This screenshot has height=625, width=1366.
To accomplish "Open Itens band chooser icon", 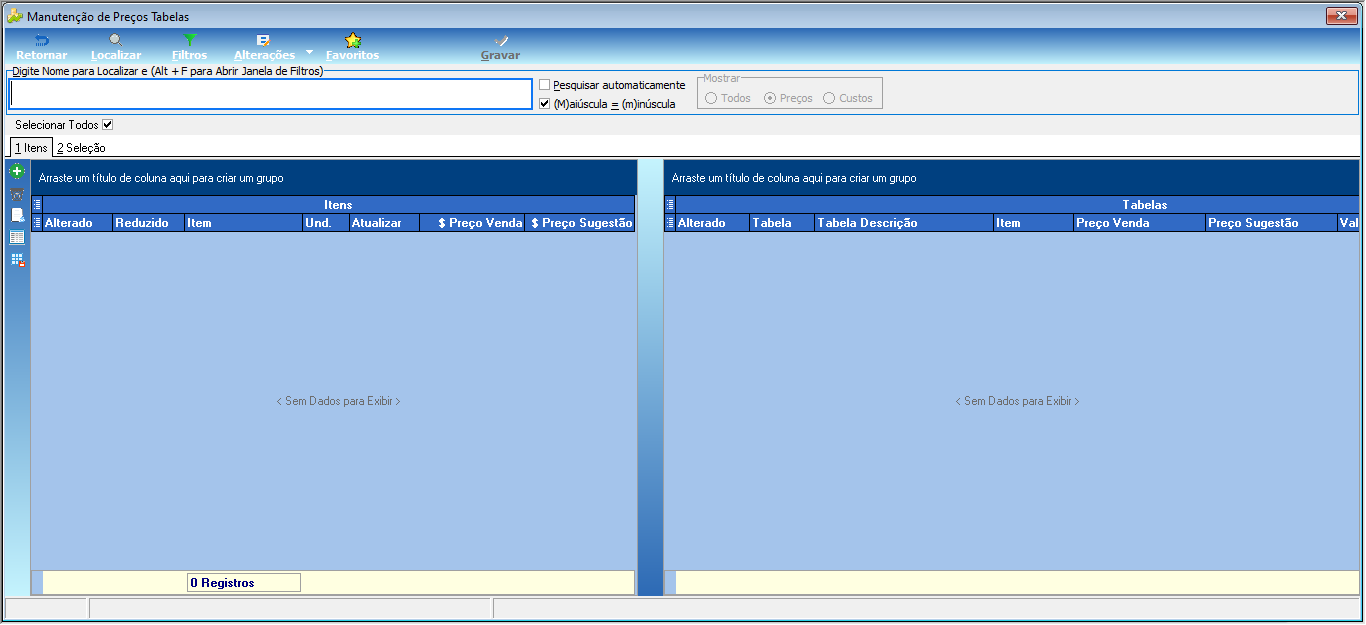I will 37,205.
